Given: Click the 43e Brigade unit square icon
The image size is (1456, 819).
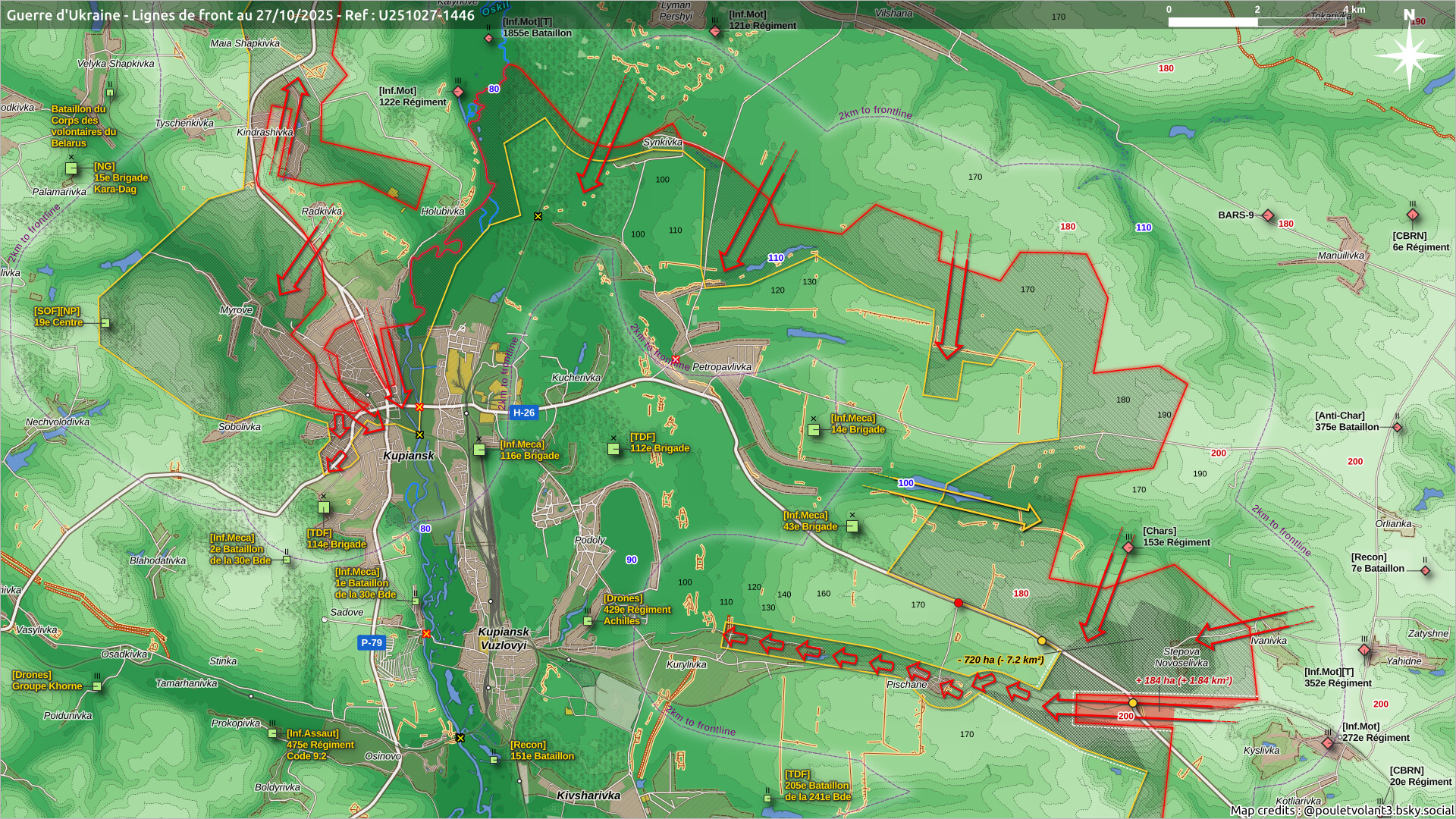Looking at the screenshot, I should point(852,526).
